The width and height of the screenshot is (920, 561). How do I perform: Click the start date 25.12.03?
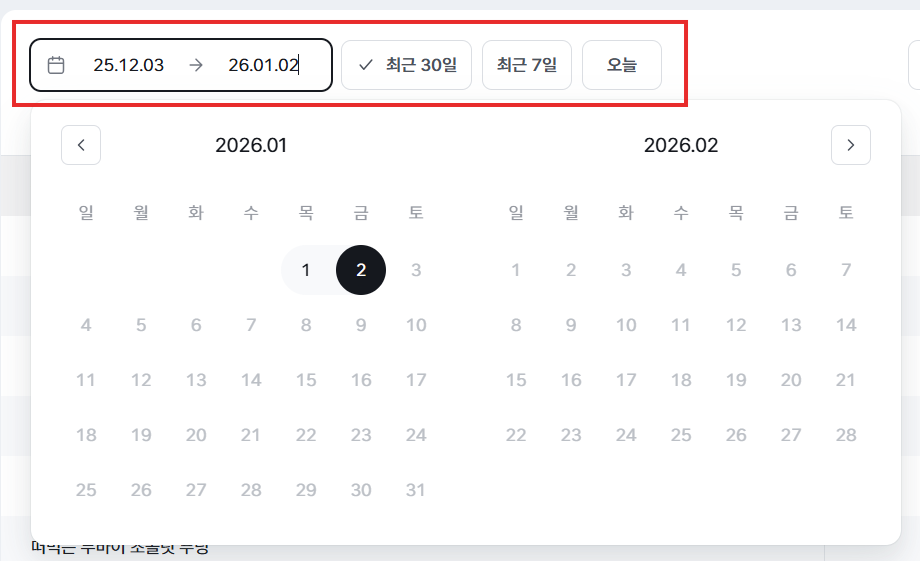click(x=129, y=65)
